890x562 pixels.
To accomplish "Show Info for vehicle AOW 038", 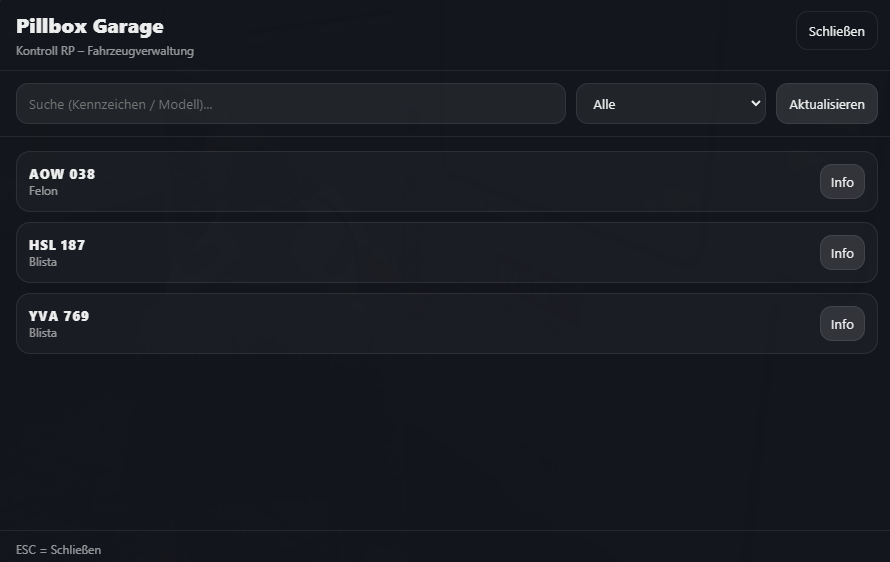I will (842, 182).
